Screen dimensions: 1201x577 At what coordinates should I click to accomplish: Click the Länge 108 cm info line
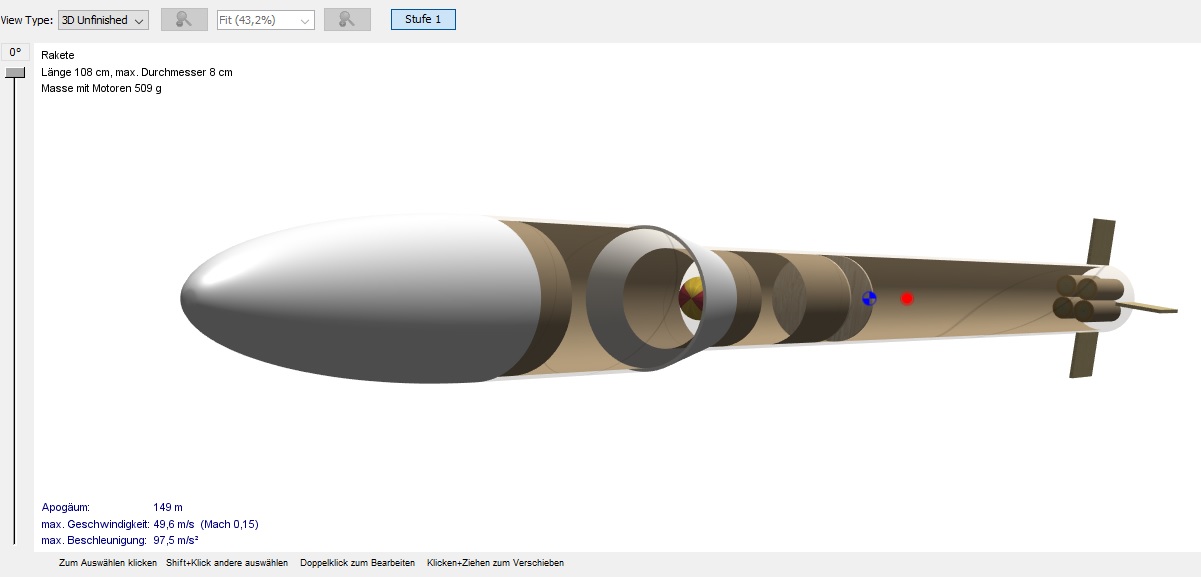(137, 72)
